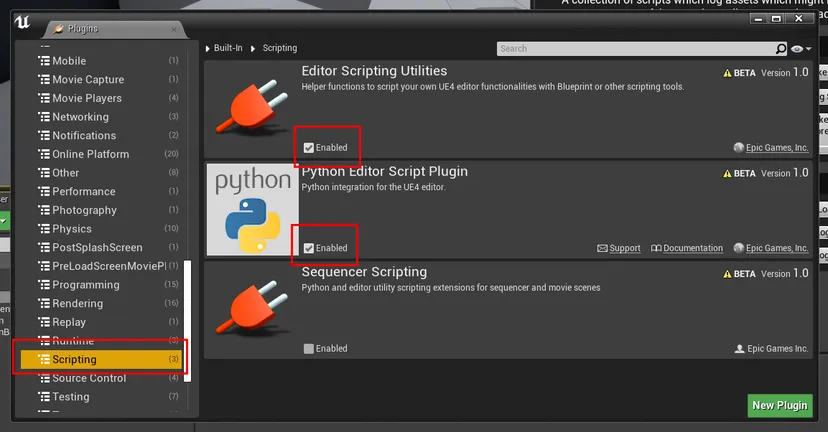Click the Editor Scripting Utilities plug icon
828x432 pixels.
tap(251, 107)
